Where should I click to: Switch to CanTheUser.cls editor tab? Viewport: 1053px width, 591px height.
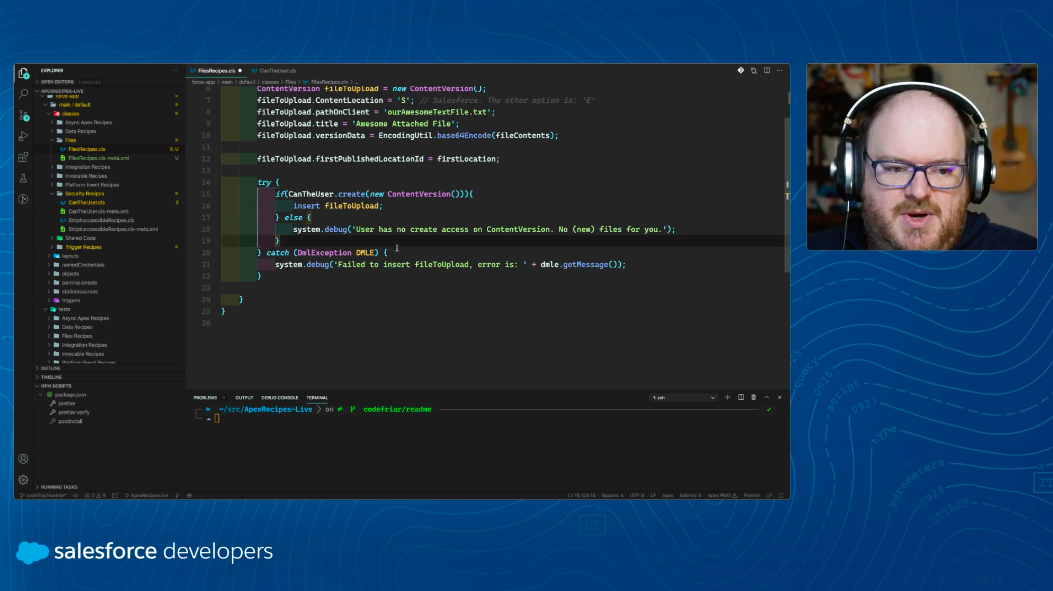click(277, 71)
